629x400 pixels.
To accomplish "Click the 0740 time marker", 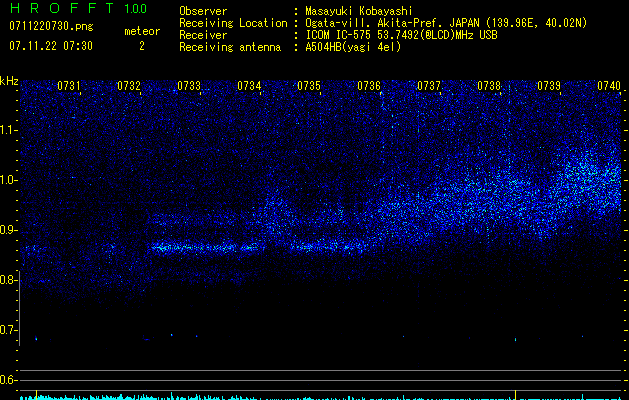I will pyautogui.click(x=609, y=85).
